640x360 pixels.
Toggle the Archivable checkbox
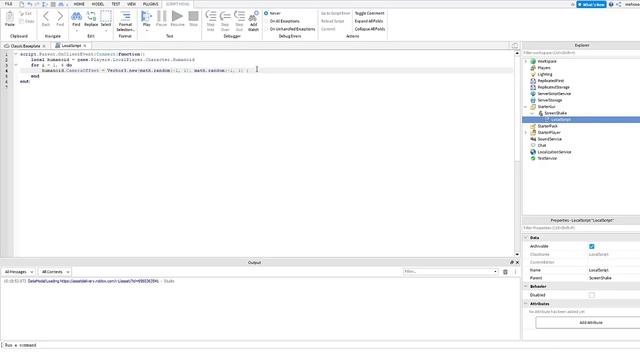(x=592, y=246)
